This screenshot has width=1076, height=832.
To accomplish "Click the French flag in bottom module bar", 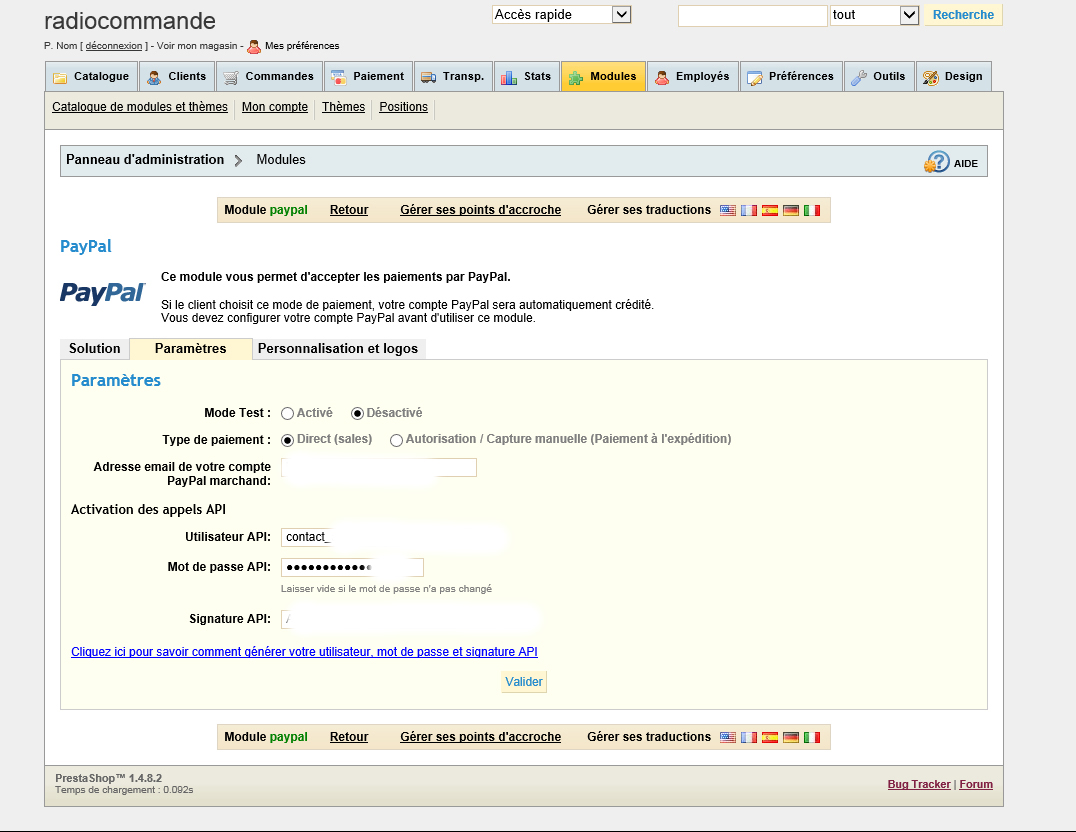I will coord(749,737).
